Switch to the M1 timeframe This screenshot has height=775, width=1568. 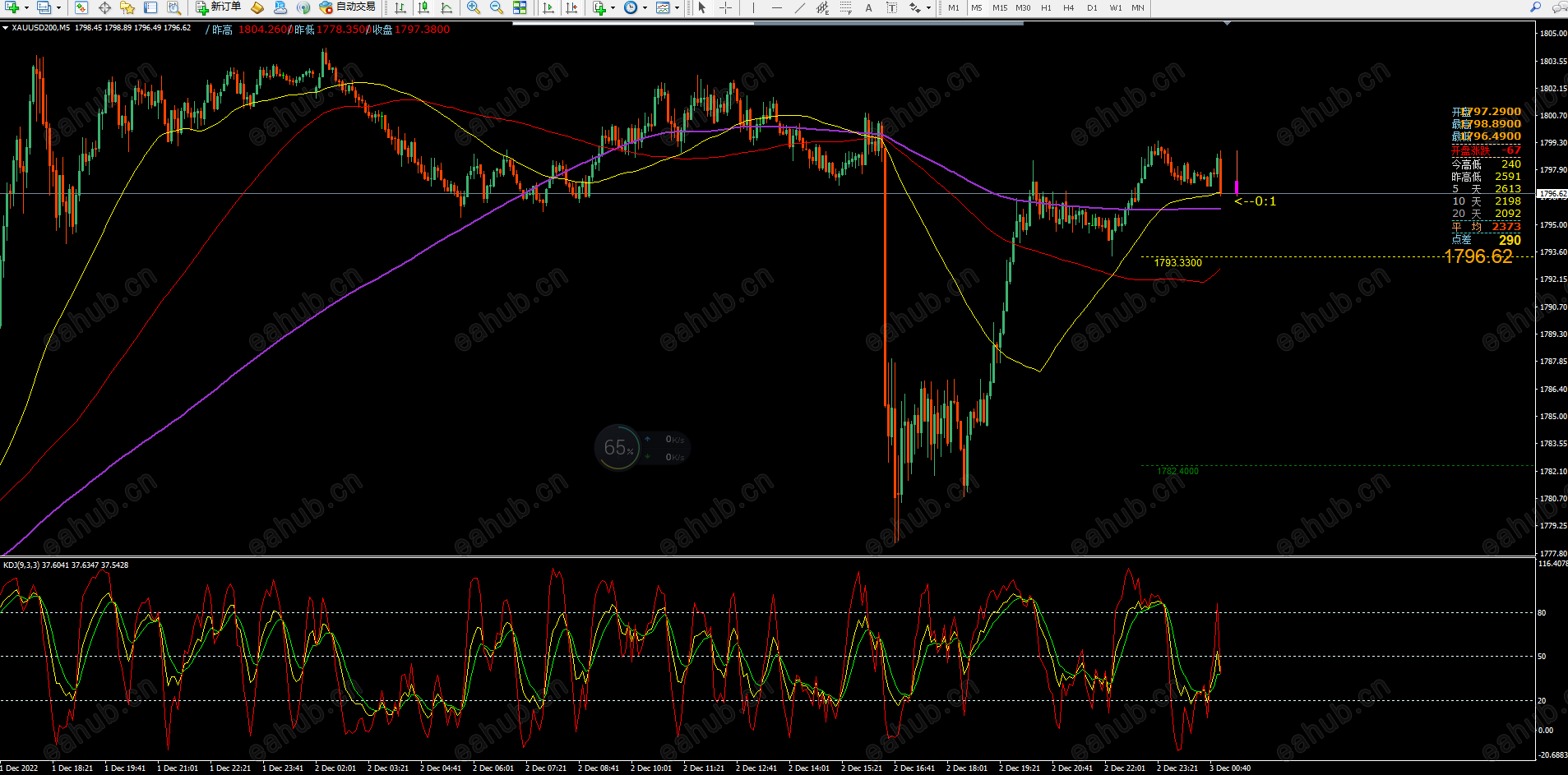tap(954, 7)
